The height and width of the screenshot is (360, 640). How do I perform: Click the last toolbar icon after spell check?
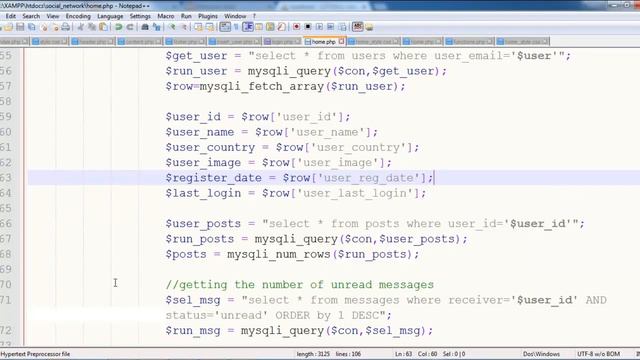(x=369, y=27)
